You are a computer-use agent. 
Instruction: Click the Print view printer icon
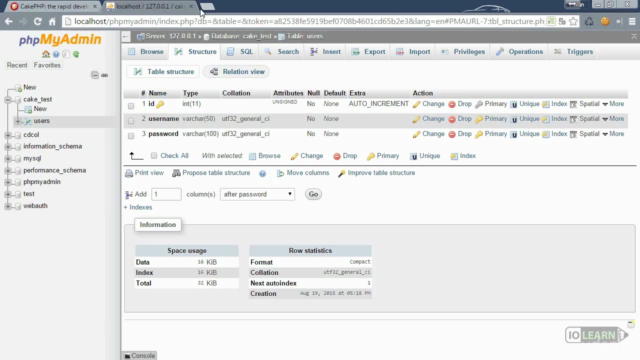tap(129, 173)
